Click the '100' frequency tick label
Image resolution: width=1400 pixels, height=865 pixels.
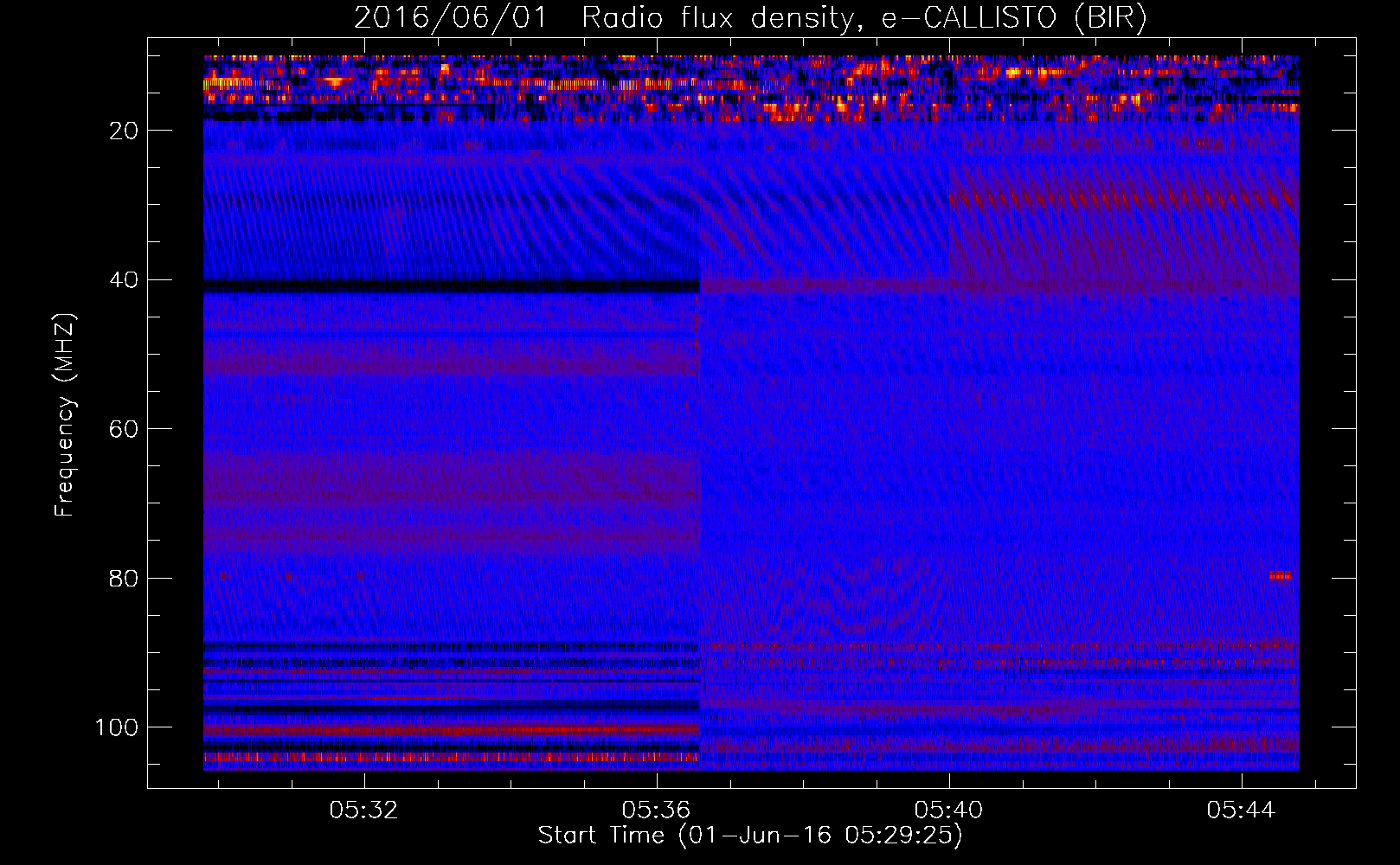[117, 727]
